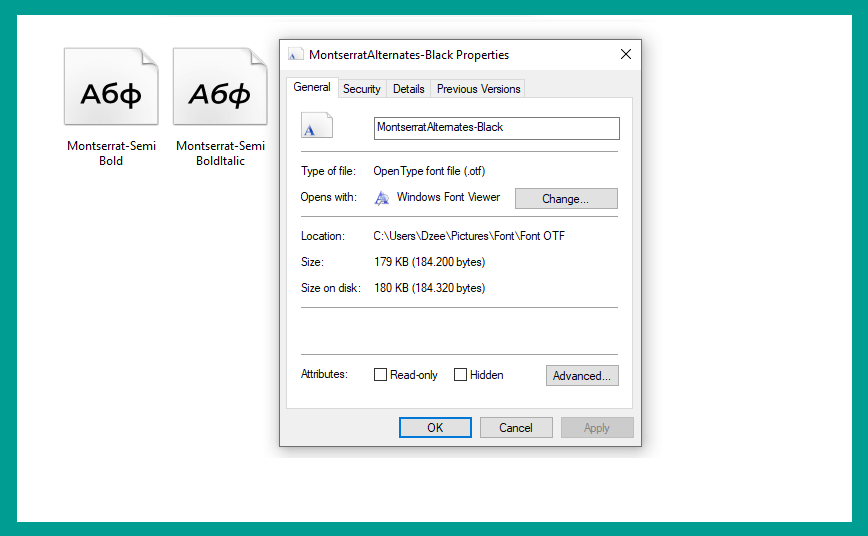868x536 pixels.
Task: Open Advanced... attributes
Action: click(x=582, y=375)
